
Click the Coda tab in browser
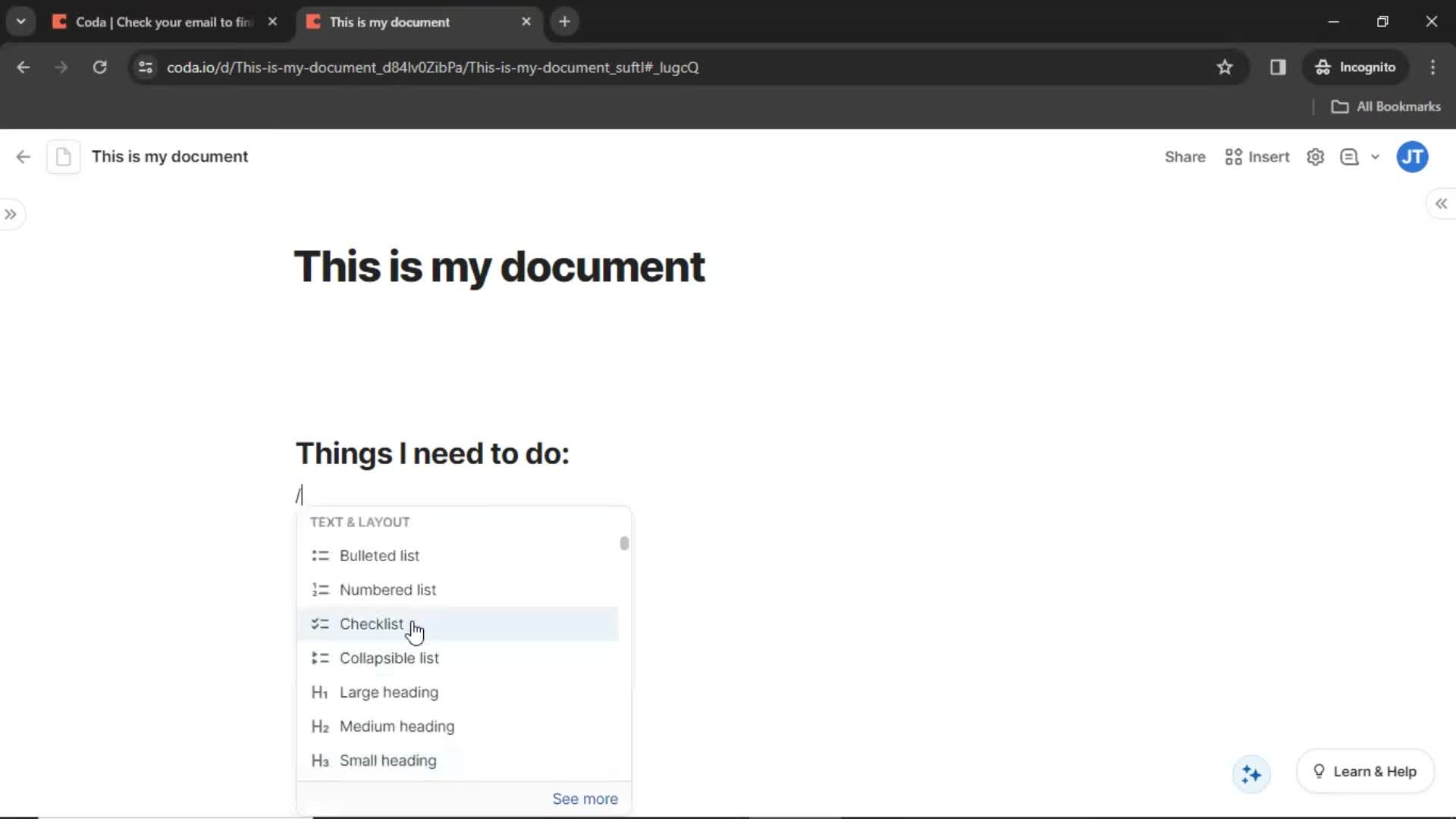tap(162, 21)
